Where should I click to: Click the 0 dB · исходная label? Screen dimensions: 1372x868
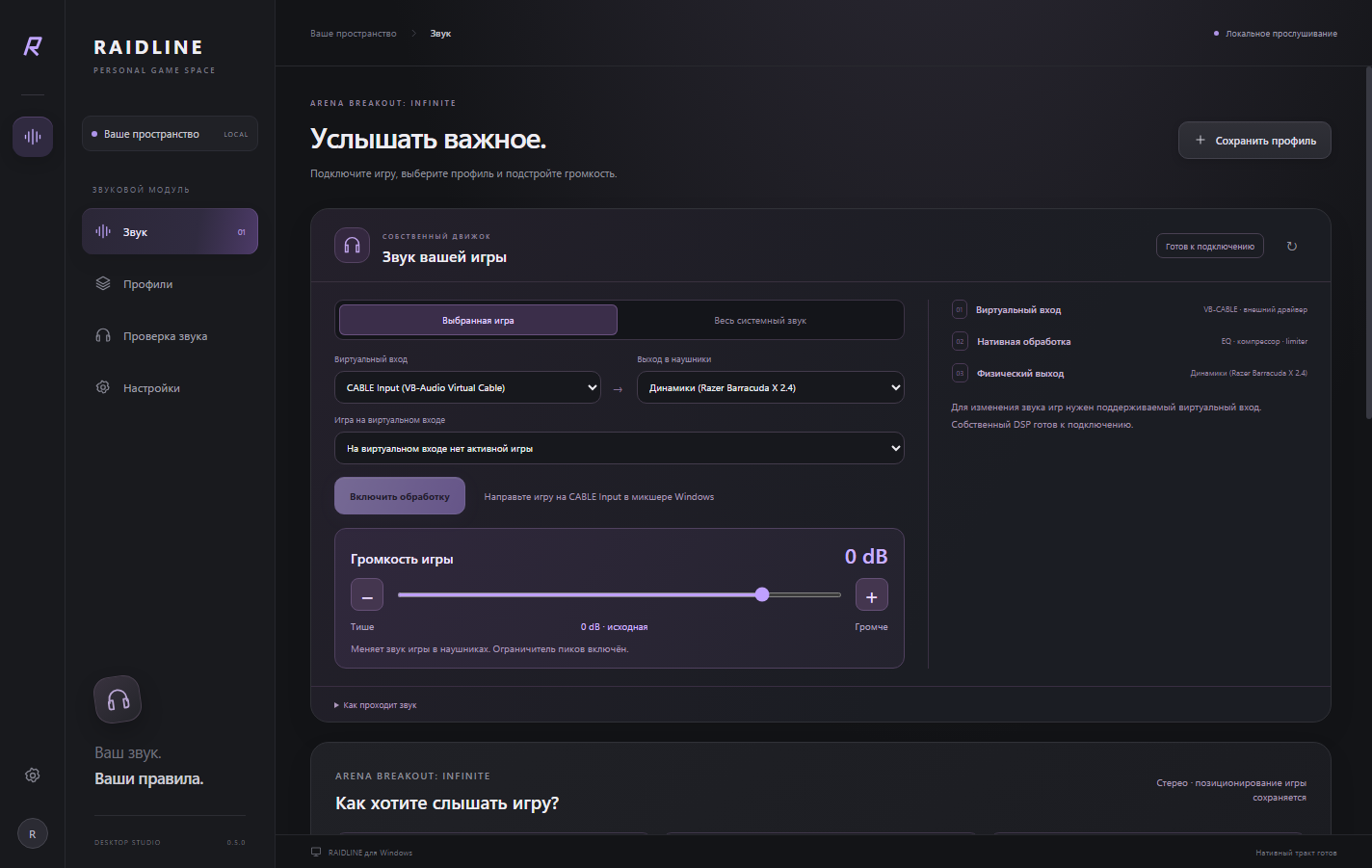[x=615, y=627]
